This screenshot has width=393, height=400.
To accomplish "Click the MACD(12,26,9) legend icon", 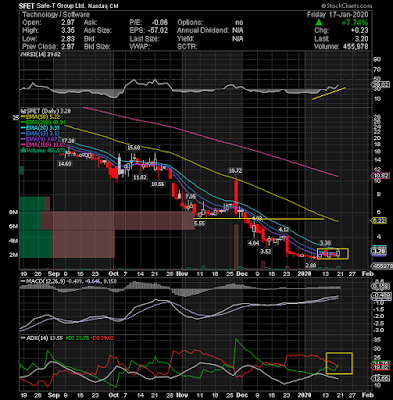I will coord(22,281).
